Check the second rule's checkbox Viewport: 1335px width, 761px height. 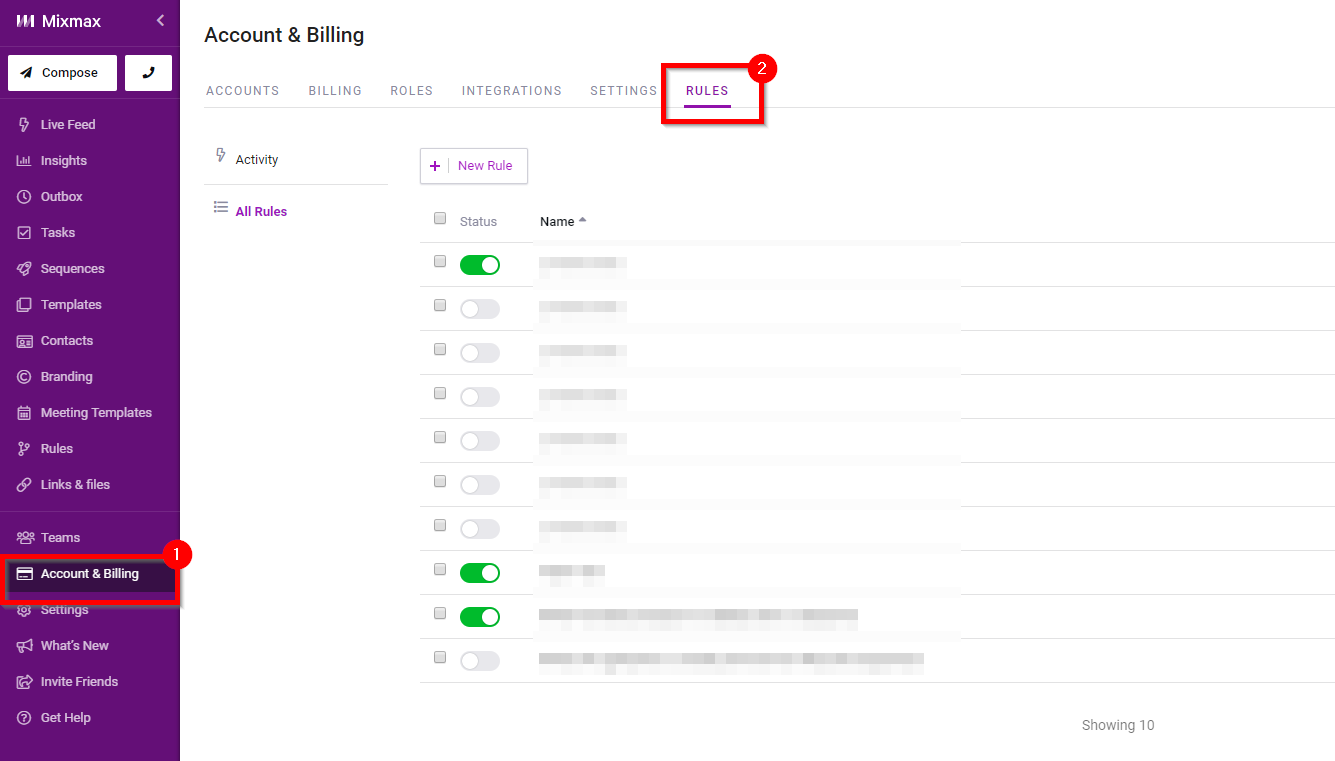coord(440,306)
